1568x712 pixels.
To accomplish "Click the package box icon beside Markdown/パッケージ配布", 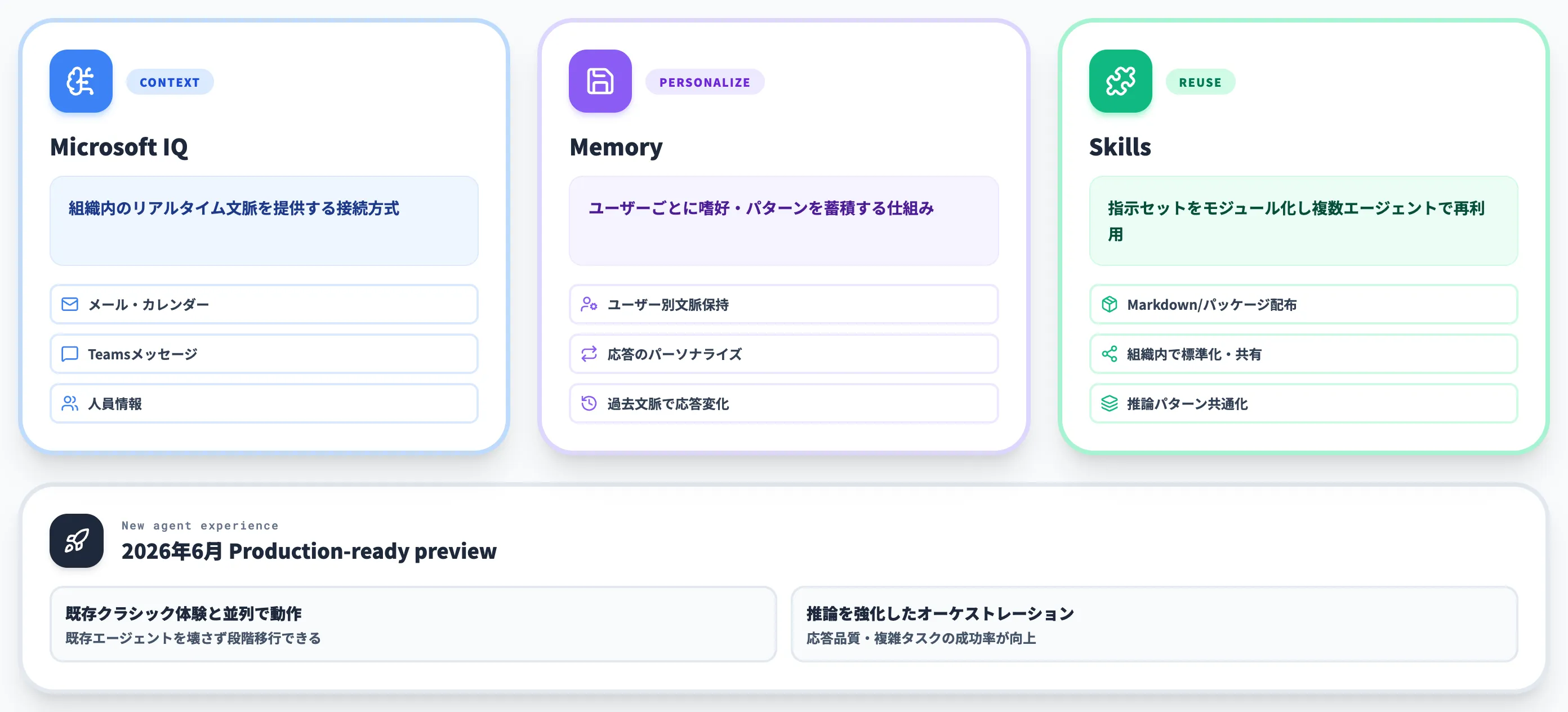I will (1110, 304).
